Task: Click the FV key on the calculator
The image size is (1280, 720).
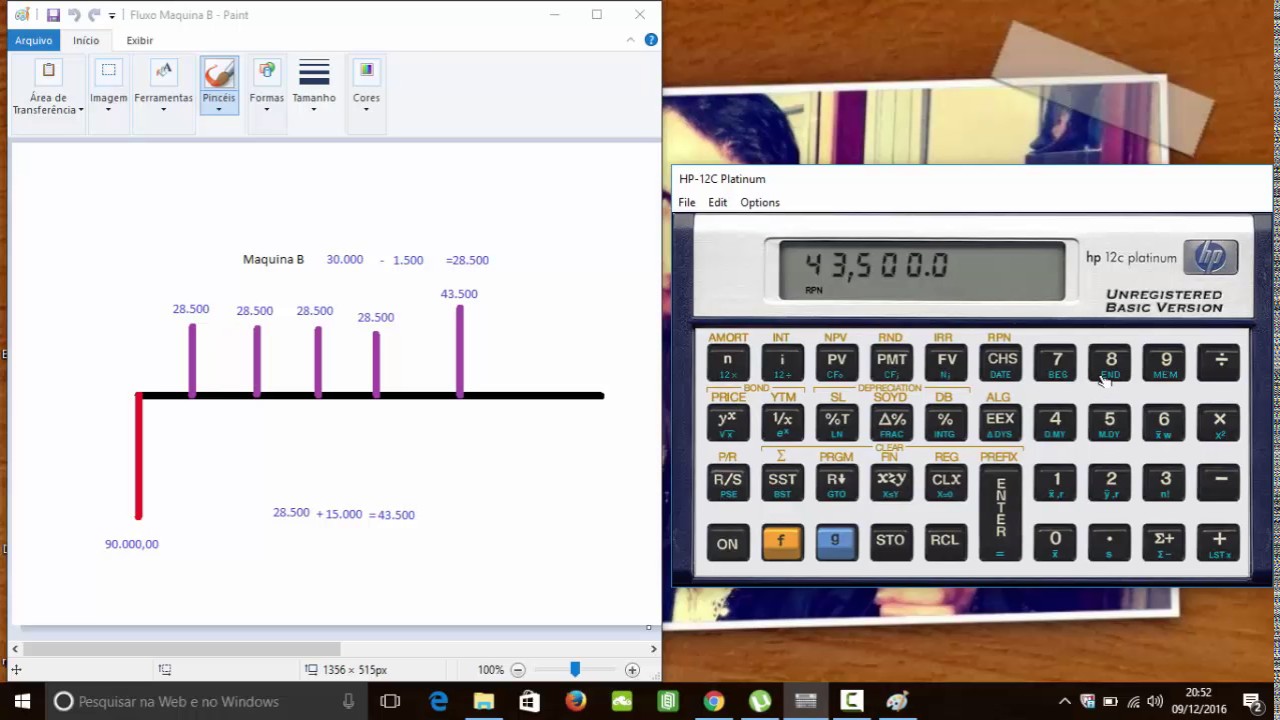Action: pos(946,364)
